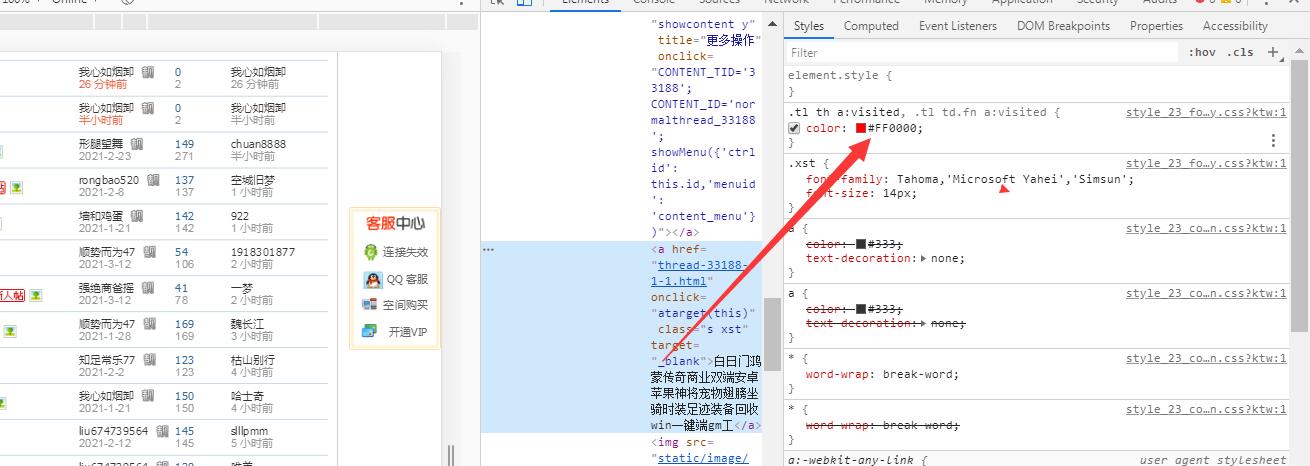Click badge icon beside 顺势而为47 dated 2021-3-12
Image resolution: width=1310 pixels, height=466 pixels.
point(148,252)
